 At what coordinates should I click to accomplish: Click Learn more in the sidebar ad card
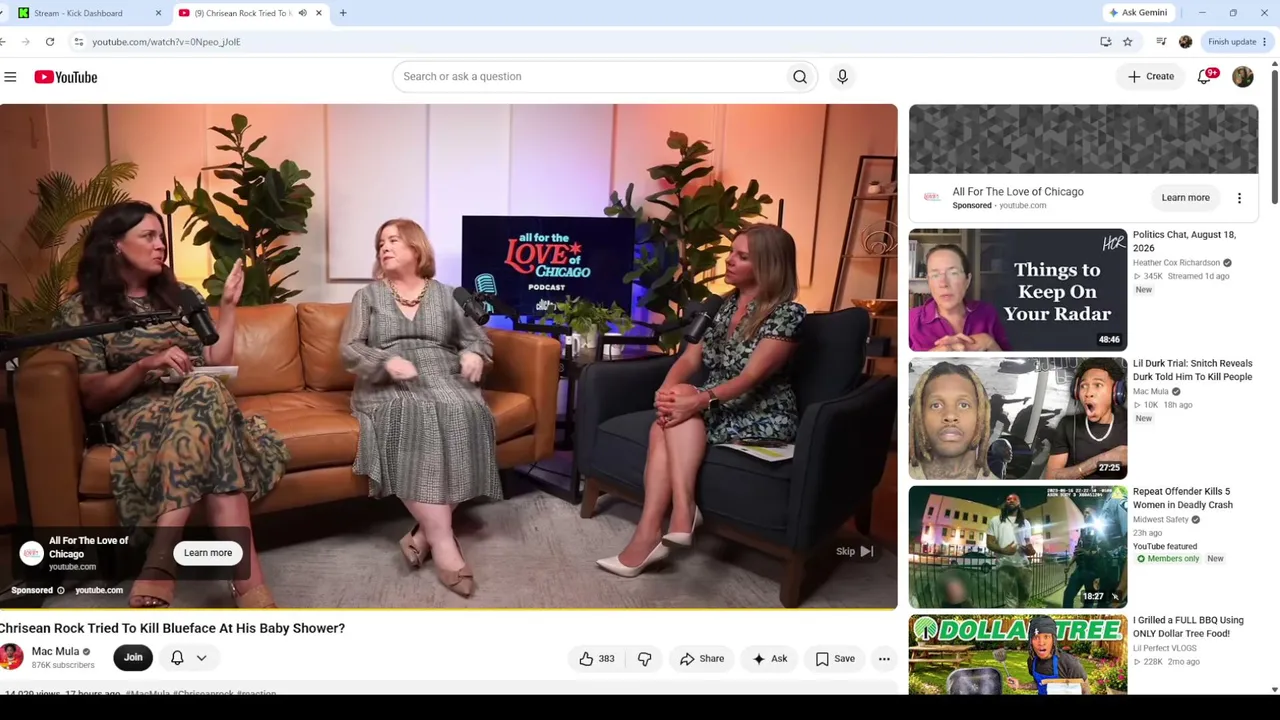pyautogui.click(x=1185, y=198)
